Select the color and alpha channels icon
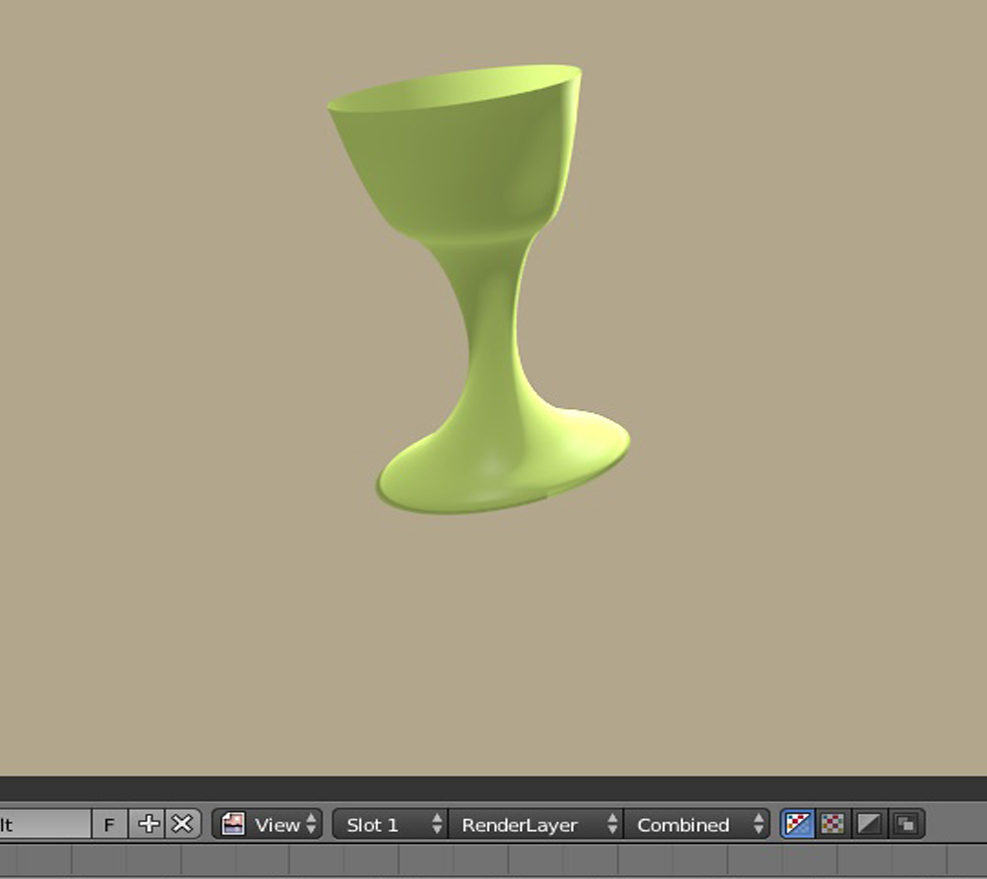Image resolution: width=987 pixels, height=879 pixels. click(x=798, y=824)
